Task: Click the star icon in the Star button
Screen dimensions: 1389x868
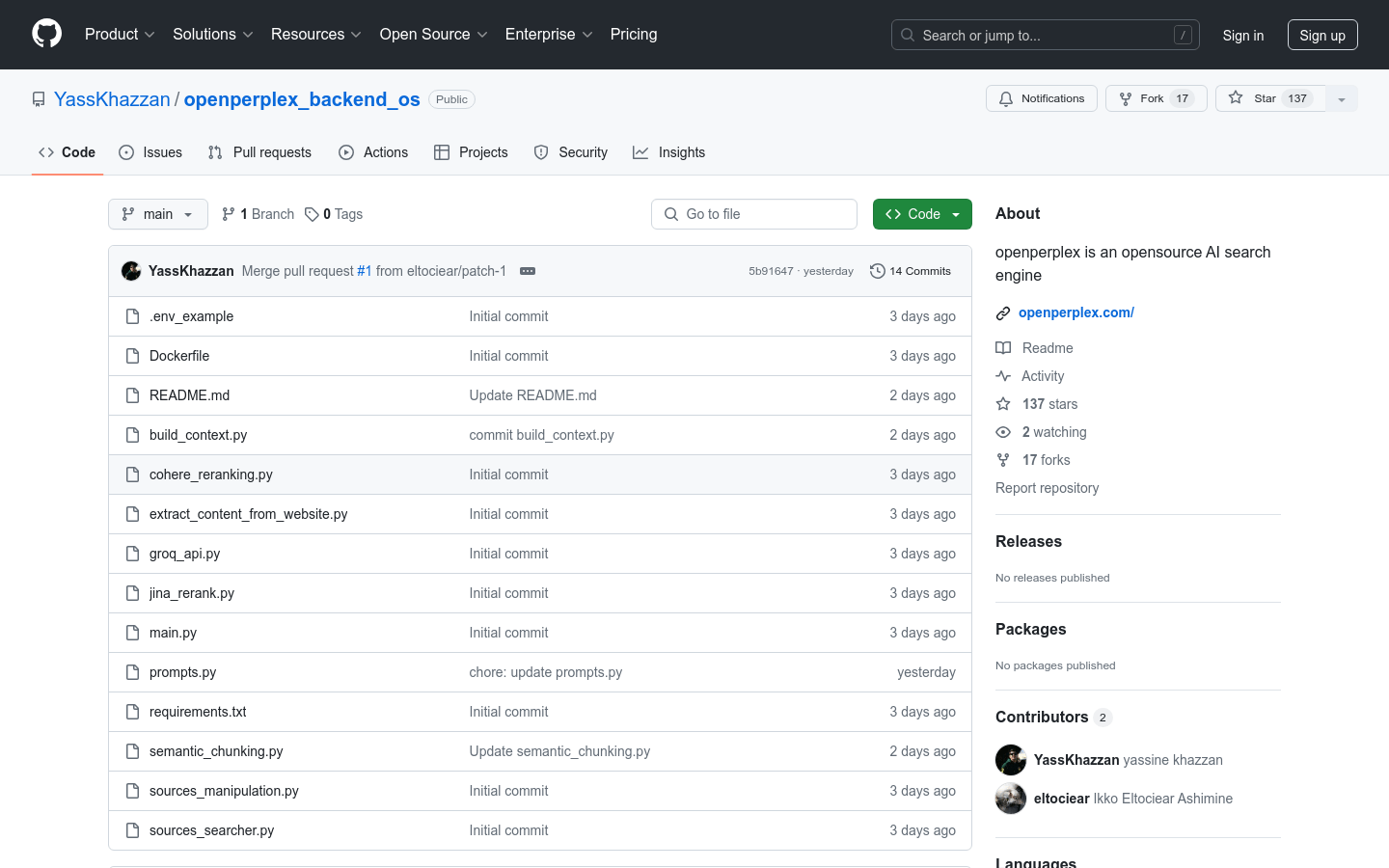Action: (x=1236, y=98)
